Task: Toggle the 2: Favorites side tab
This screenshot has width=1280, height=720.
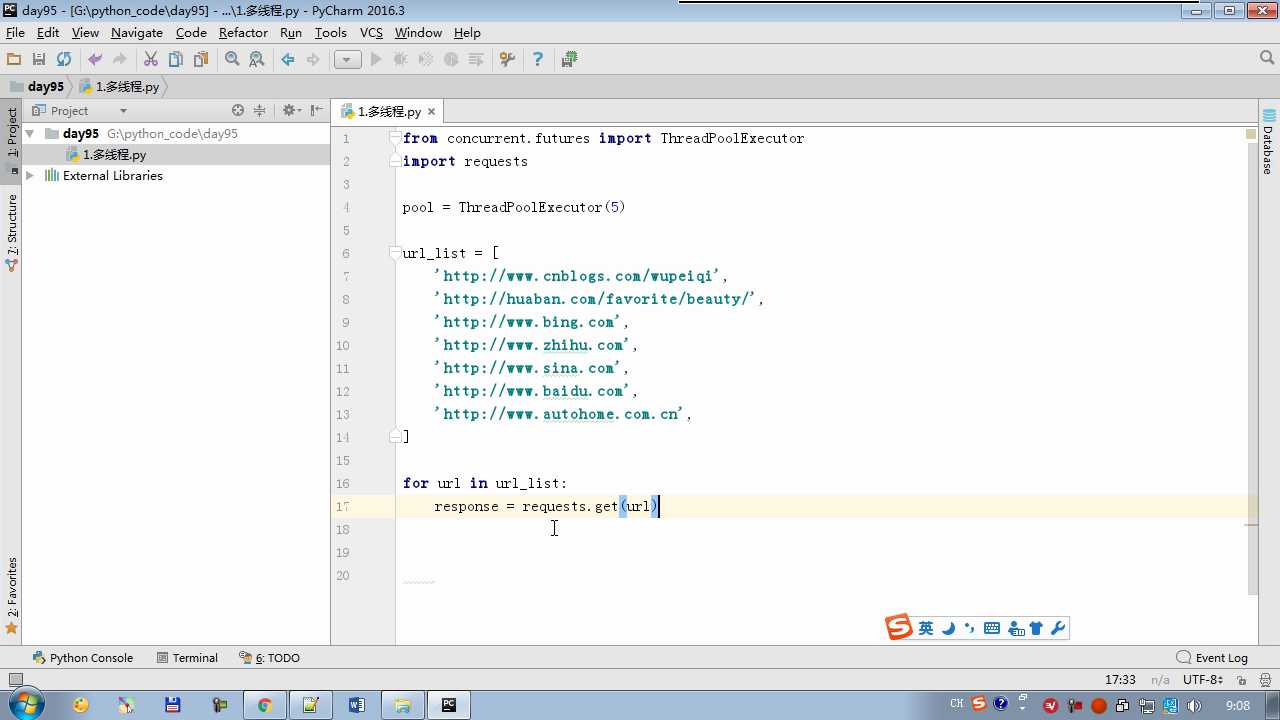Action: click(12, 595)
